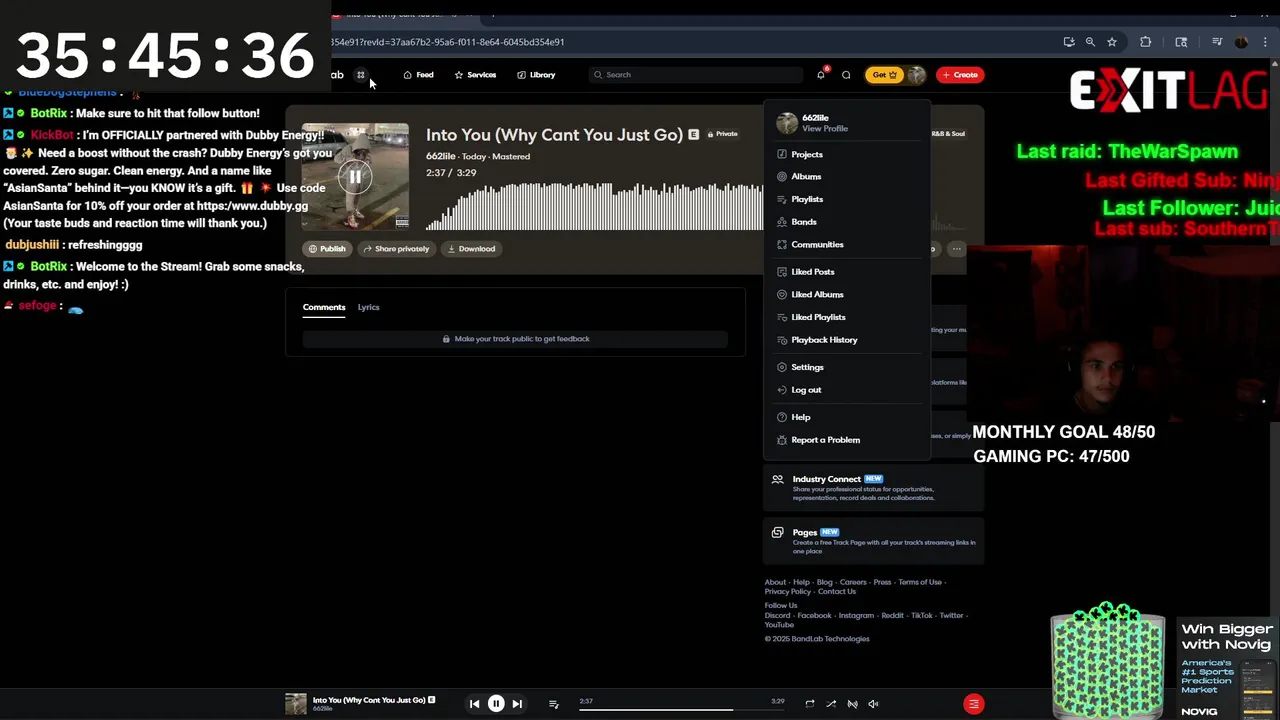Viewport: 1280px width, 720px height.
Task: Switch to the Lyrics tab
Action: point(369,307)
